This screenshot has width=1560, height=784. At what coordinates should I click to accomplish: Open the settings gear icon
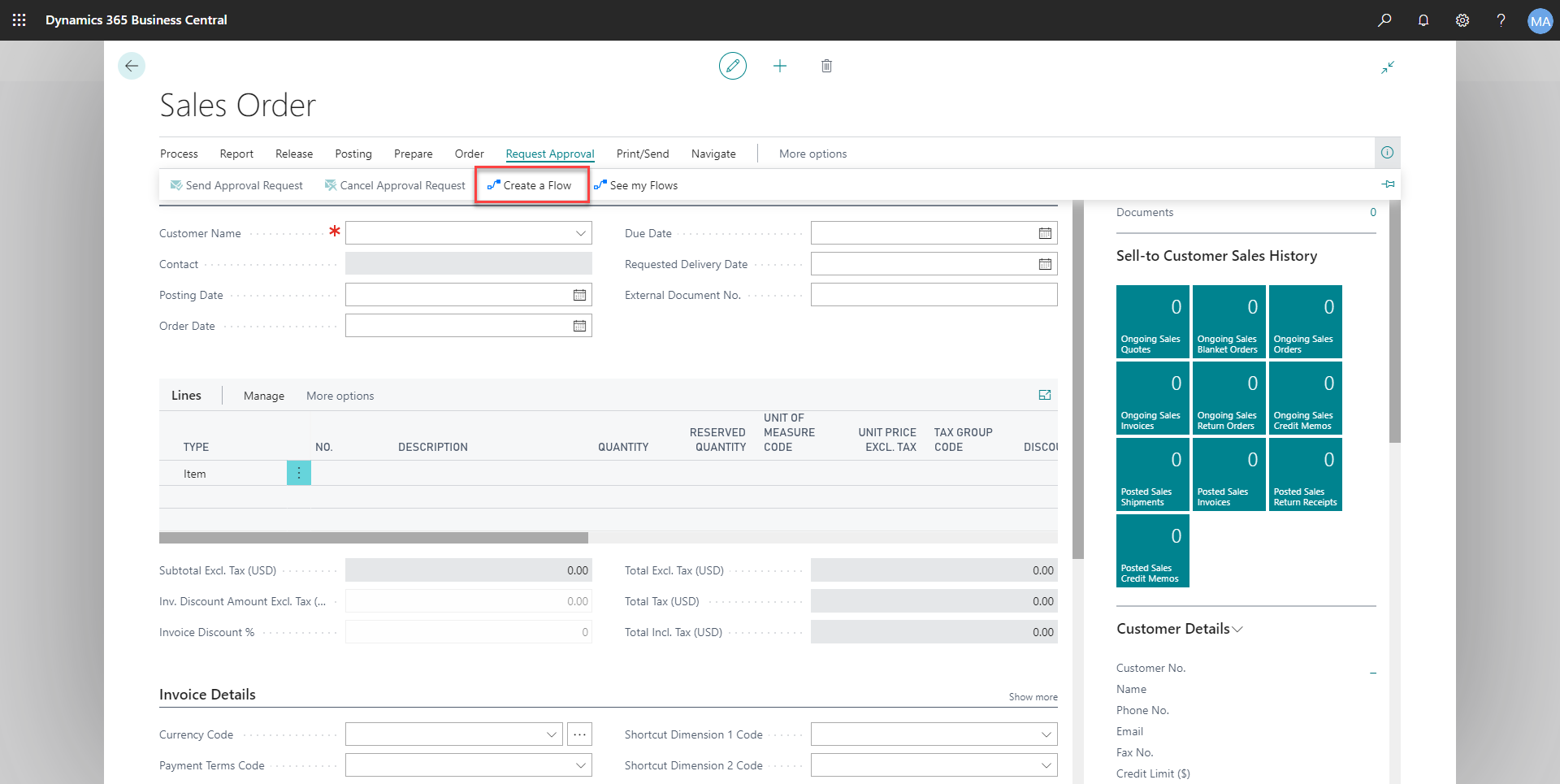(1462, 20)
